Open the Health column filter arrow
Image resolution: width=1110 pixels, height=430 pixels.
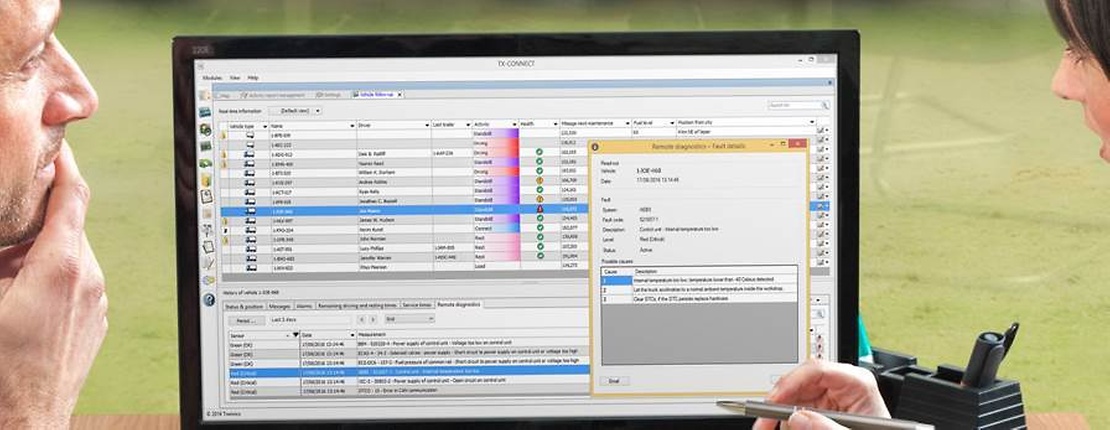[x=555, y=125]
